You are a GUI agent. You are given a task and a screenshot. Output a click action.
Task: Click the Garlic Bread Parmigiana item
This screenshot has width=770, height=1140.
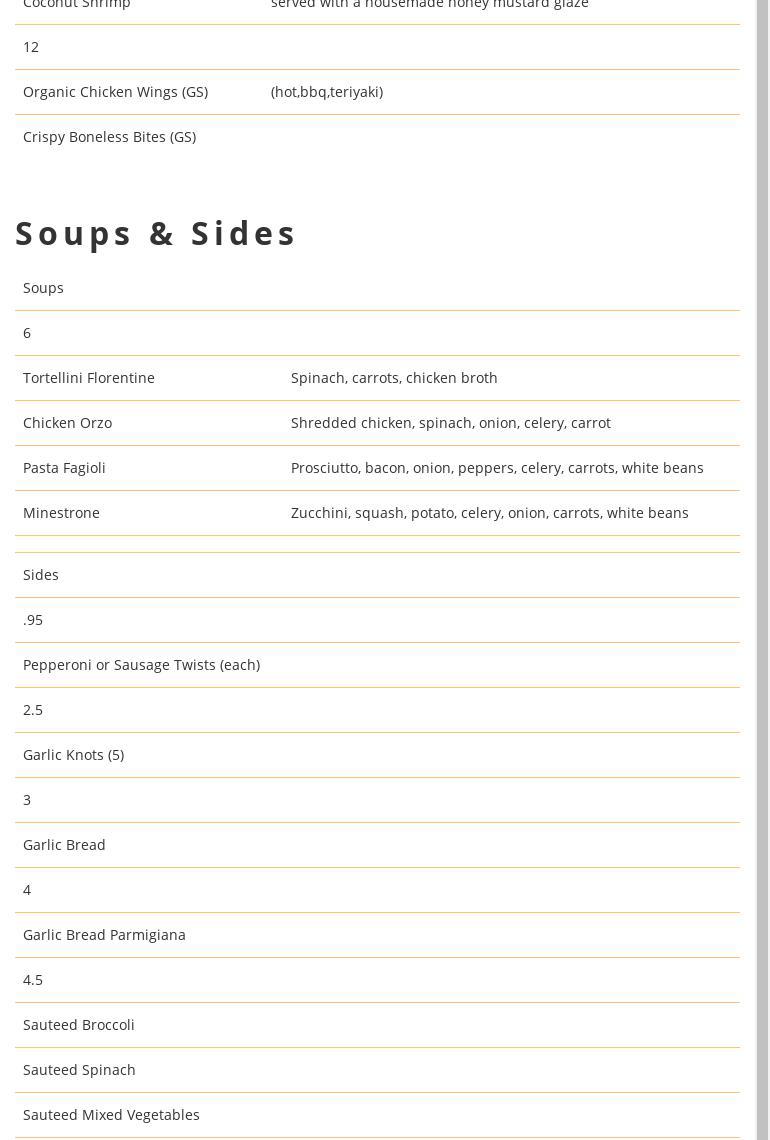tap(104, 935)
